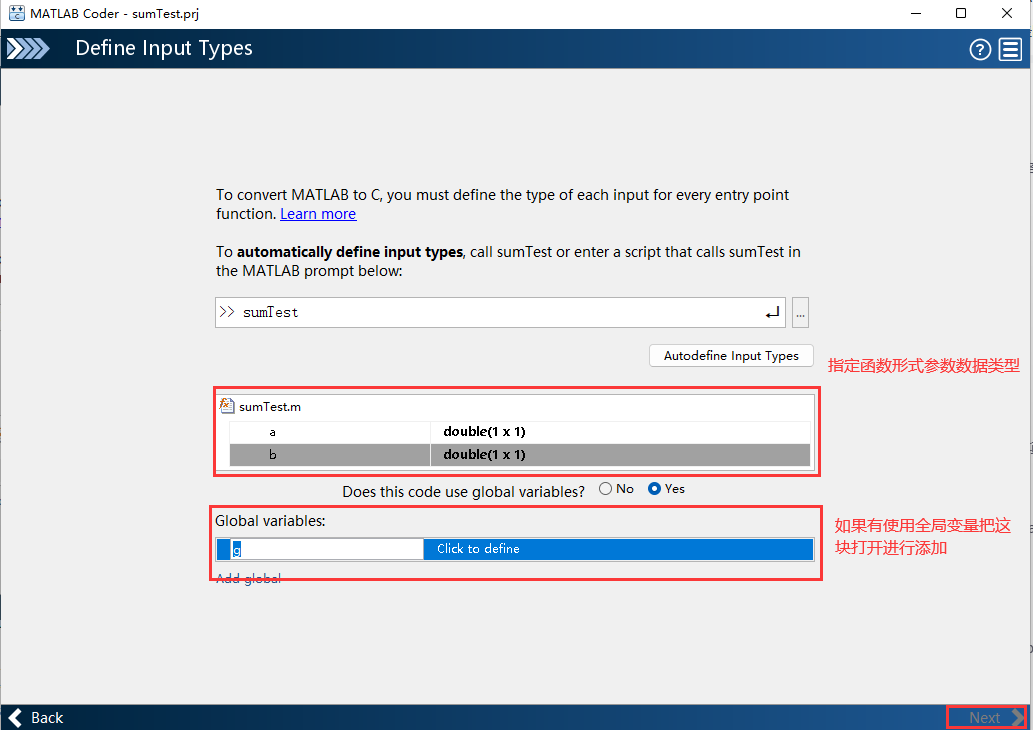Click Autodefine Input Types button
Viewport: 1033px width, 730px height.
731,356
